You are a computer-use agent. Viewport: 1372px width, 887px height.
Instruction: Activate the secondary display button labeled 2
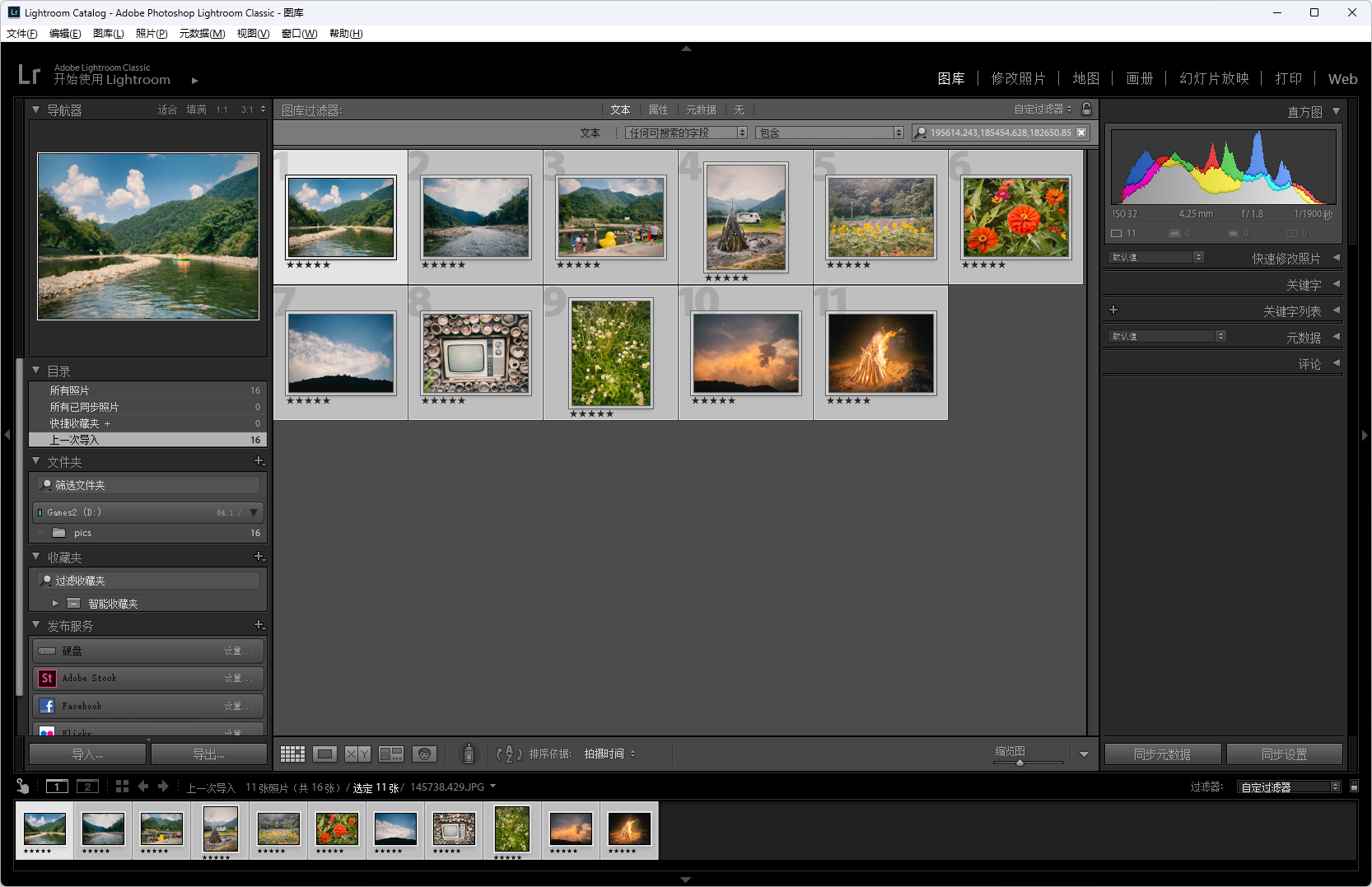tap(87, 787)
